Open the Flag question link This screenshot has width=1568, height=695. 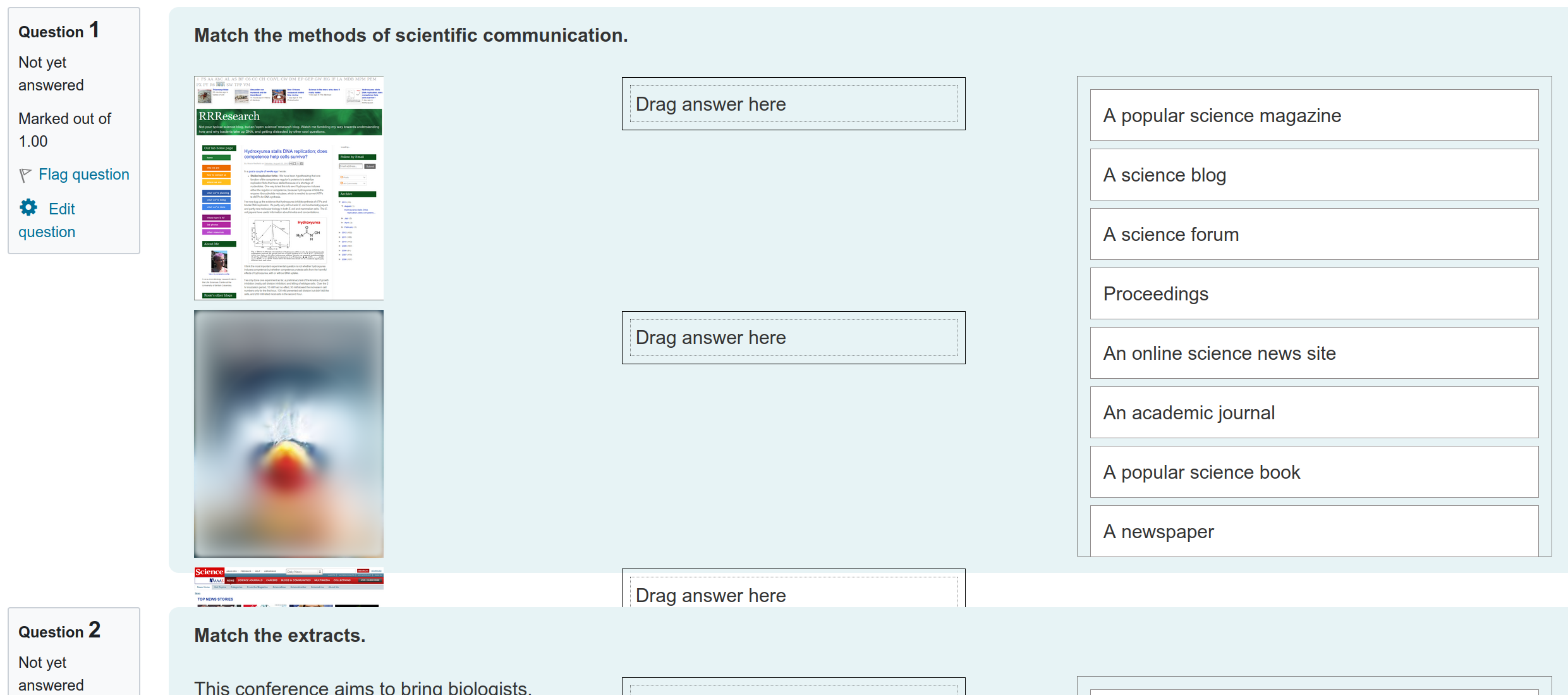pos(83,175)
